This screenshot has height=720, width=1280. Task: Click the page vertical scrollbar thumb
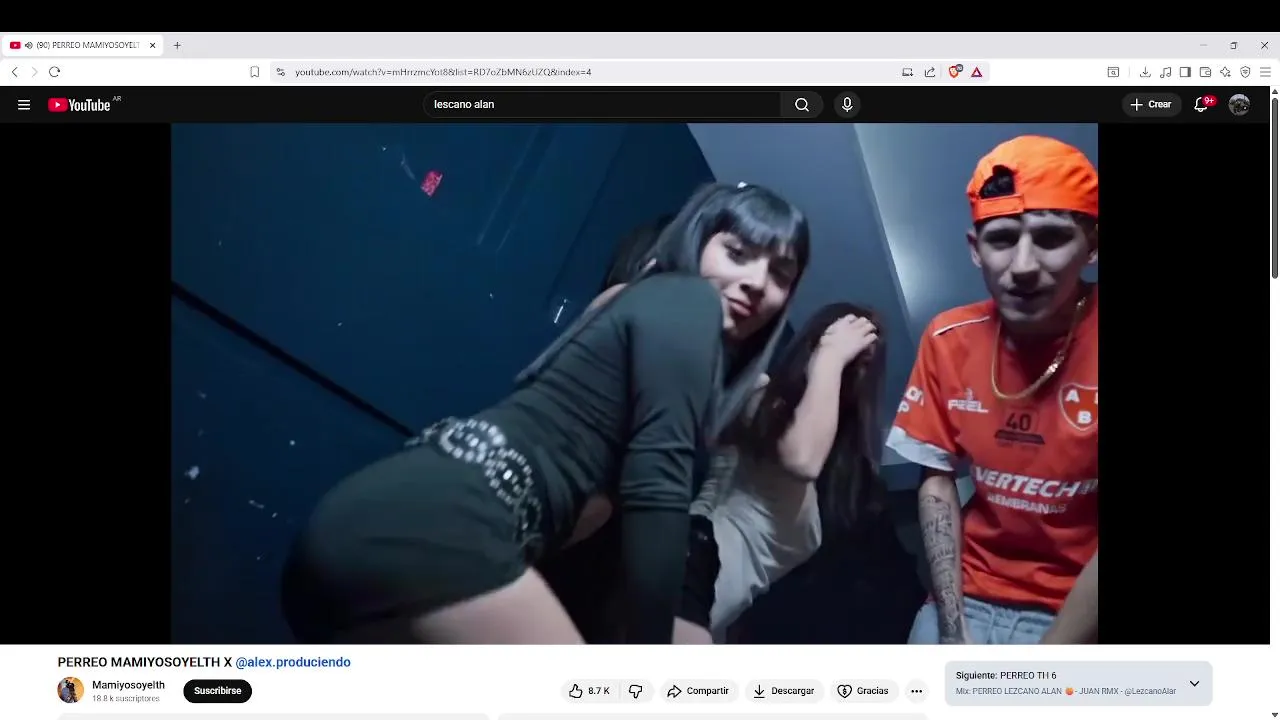click(1274, 189)
